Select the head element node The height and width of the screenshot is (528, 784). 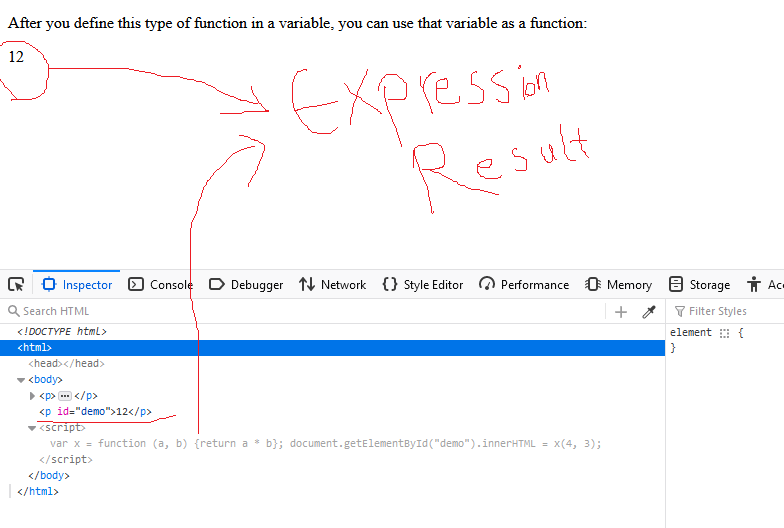point(66,364)
